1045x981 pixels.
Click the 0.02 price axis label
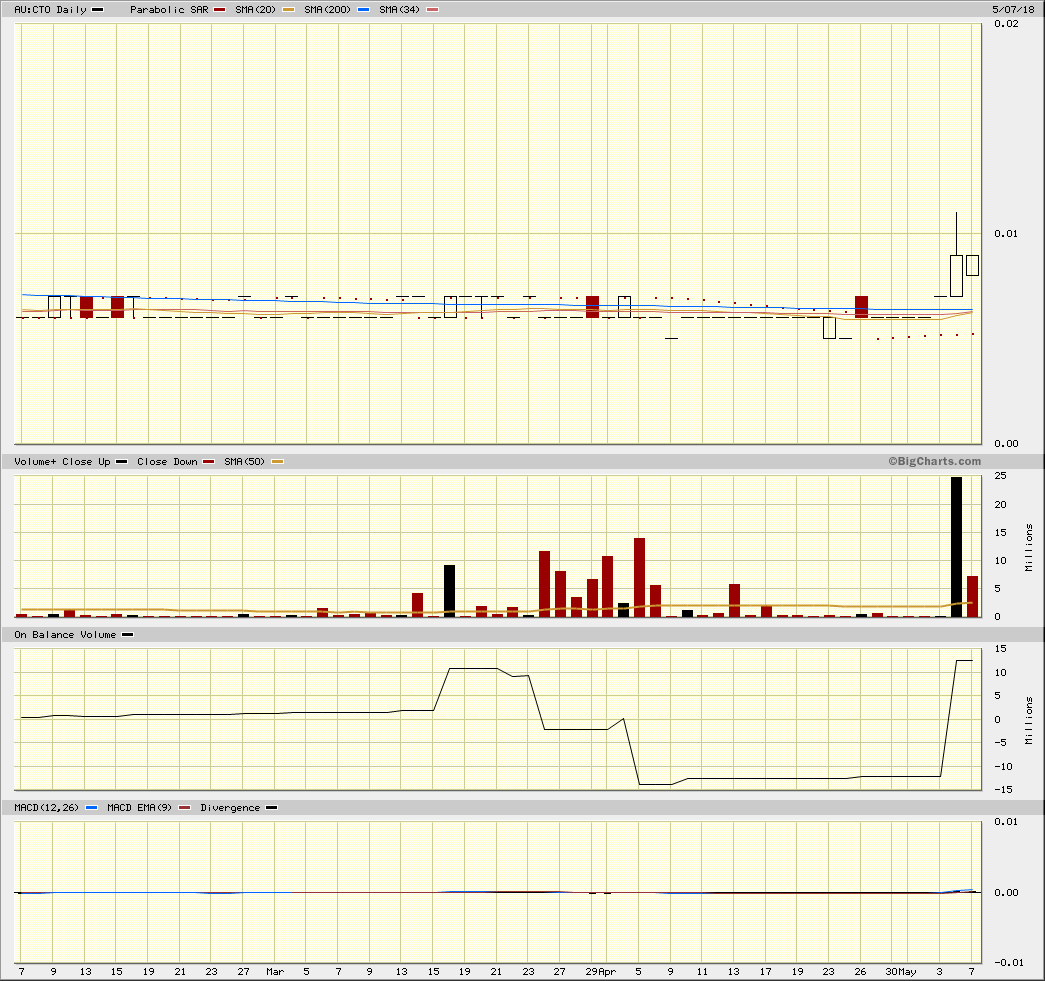coord(1006,23)
